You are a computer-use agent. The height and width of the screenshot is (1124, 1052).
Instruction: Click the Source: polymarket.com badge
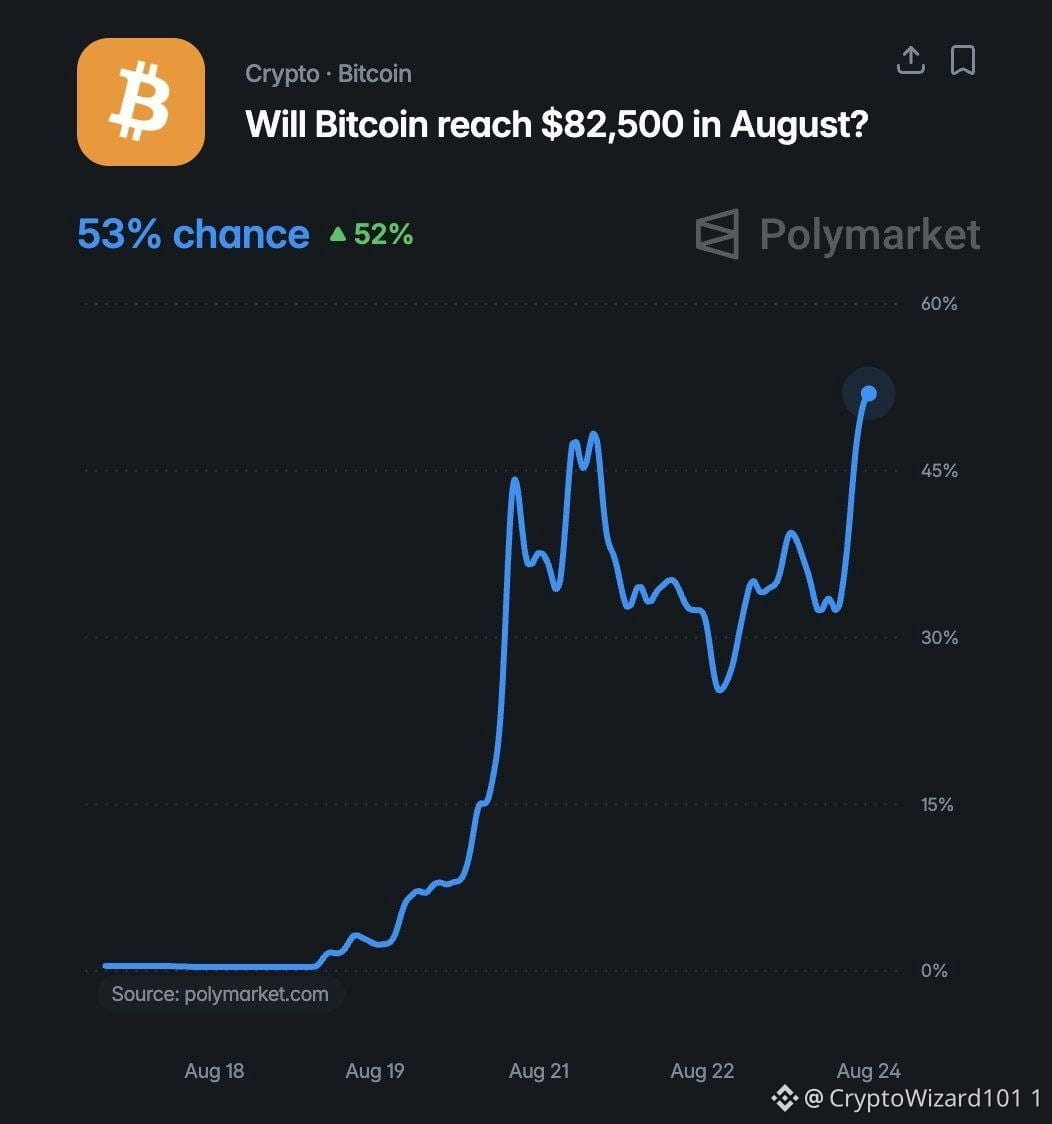pos(220,994)
